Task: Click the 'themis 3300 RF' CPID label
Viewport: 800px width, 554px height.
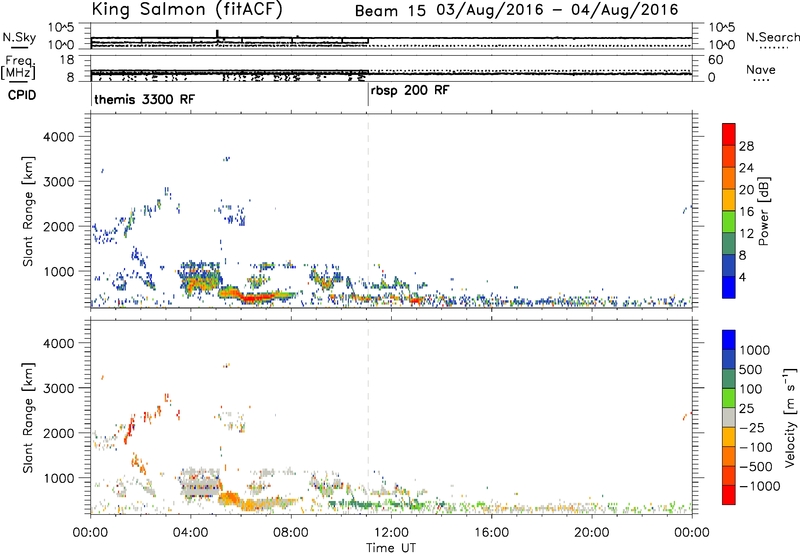Action: click(x=144, y=99)
